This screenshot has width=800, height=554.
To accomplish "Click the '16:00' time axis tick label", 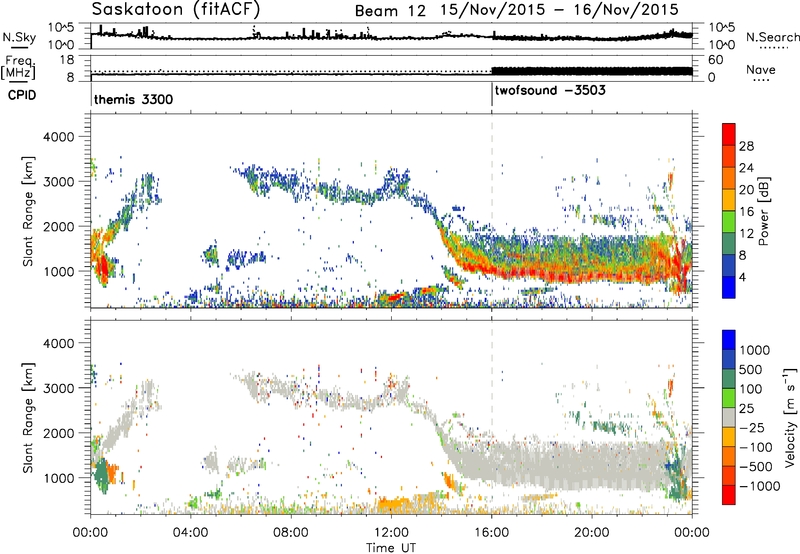I will pos(491,533).
